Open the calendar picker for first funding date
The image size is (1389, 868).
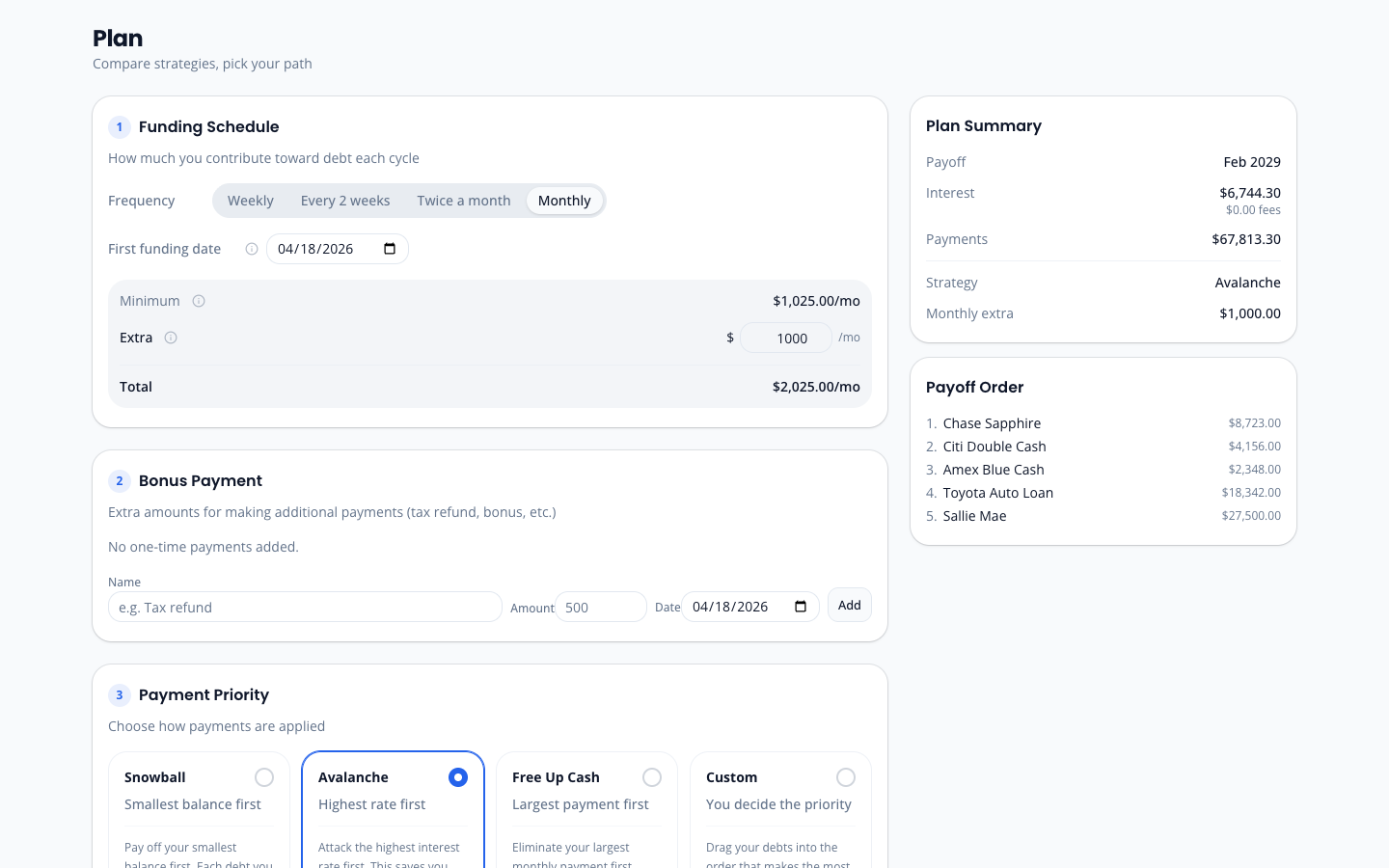pos(389,248)
